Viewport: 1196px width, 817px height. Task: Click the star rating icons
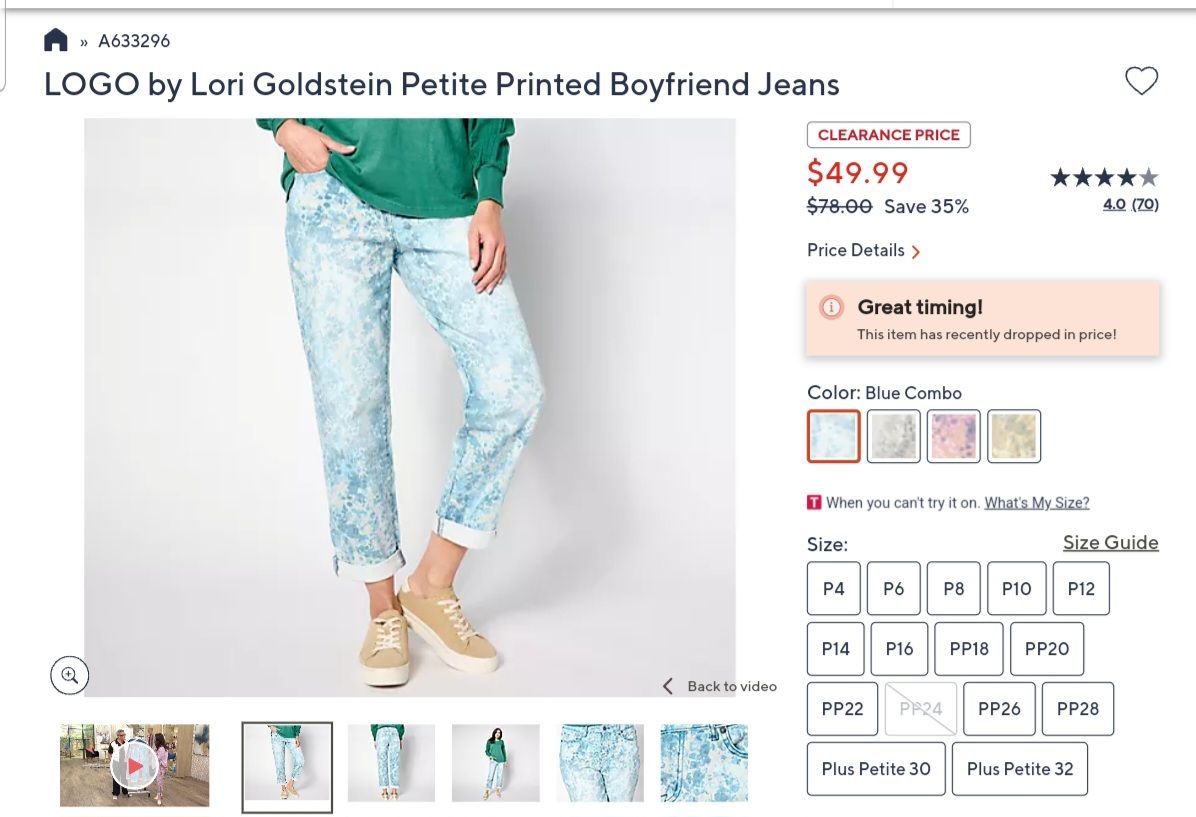(x=1104, y=178)
